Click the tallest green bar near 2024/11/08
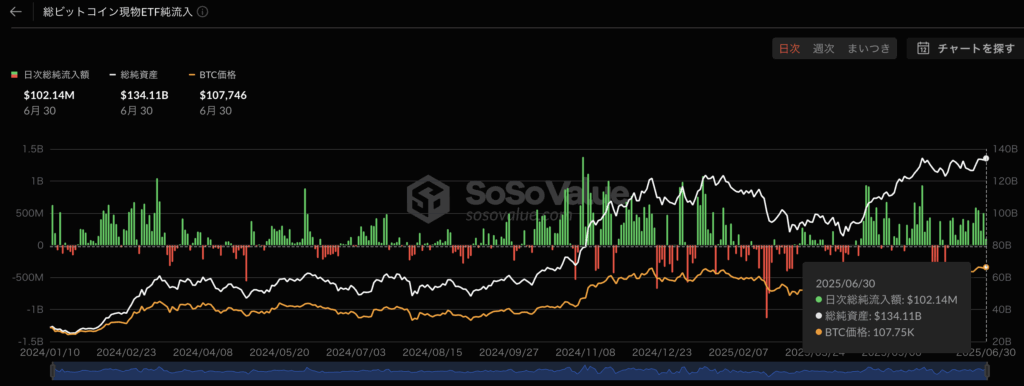 [x=583, y=201]
